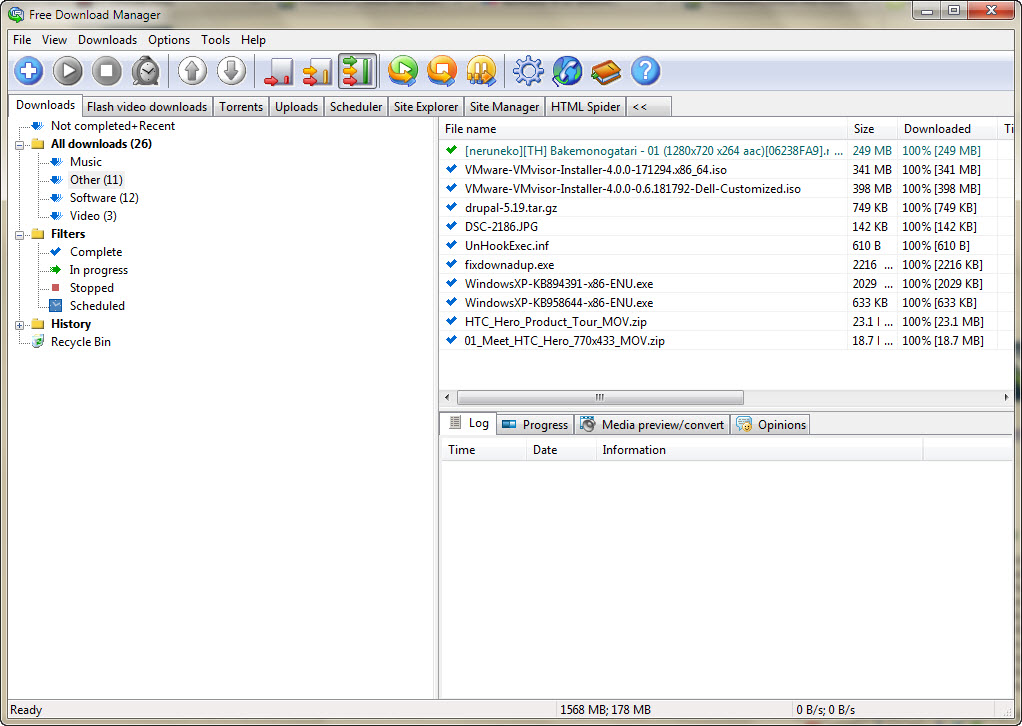The image size is (1022, 726).
Task: Click the globe with phone dial icon
Action: point(567,70)
